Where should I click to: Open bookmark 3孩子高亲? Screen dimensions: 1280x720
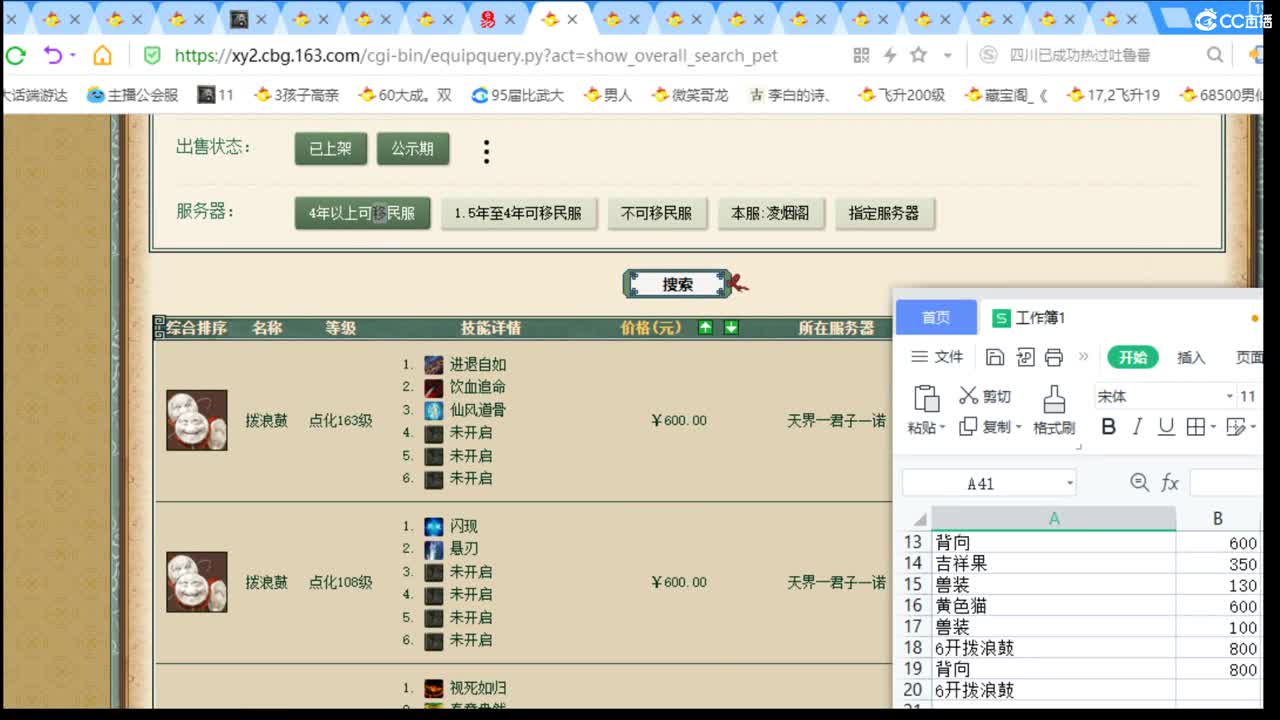pos(297,95)
